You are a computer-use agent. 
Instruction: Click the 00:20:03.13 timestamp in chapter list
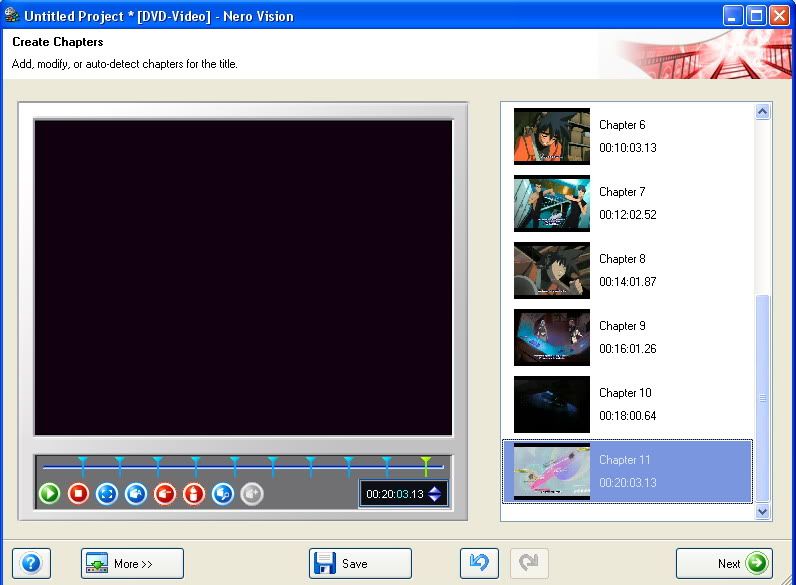coord(627,483)
